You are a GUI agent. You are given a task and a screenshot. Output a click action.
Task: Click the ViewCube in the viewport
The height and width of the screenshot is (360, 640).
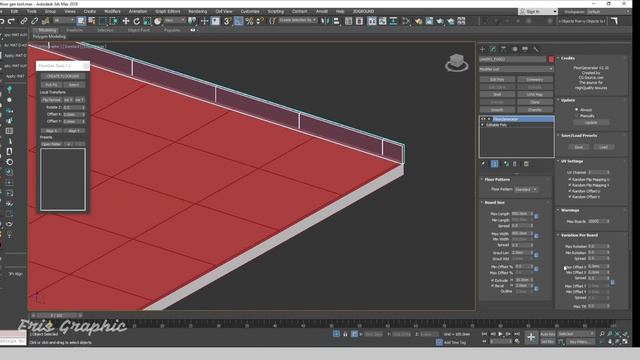coord(456,63)
